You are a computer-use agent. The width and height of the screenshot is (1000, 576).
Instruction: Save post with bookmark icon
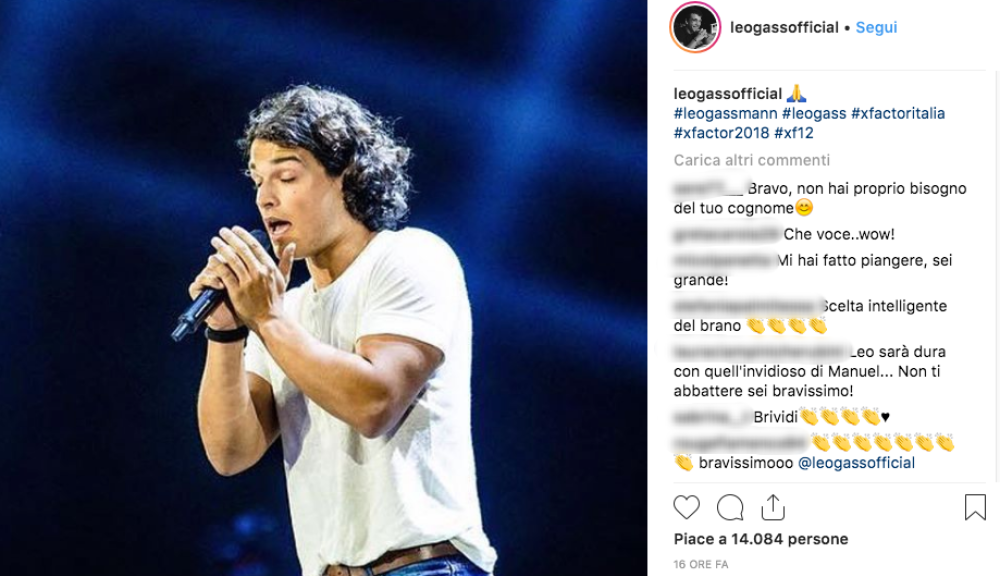click(975, 508)
